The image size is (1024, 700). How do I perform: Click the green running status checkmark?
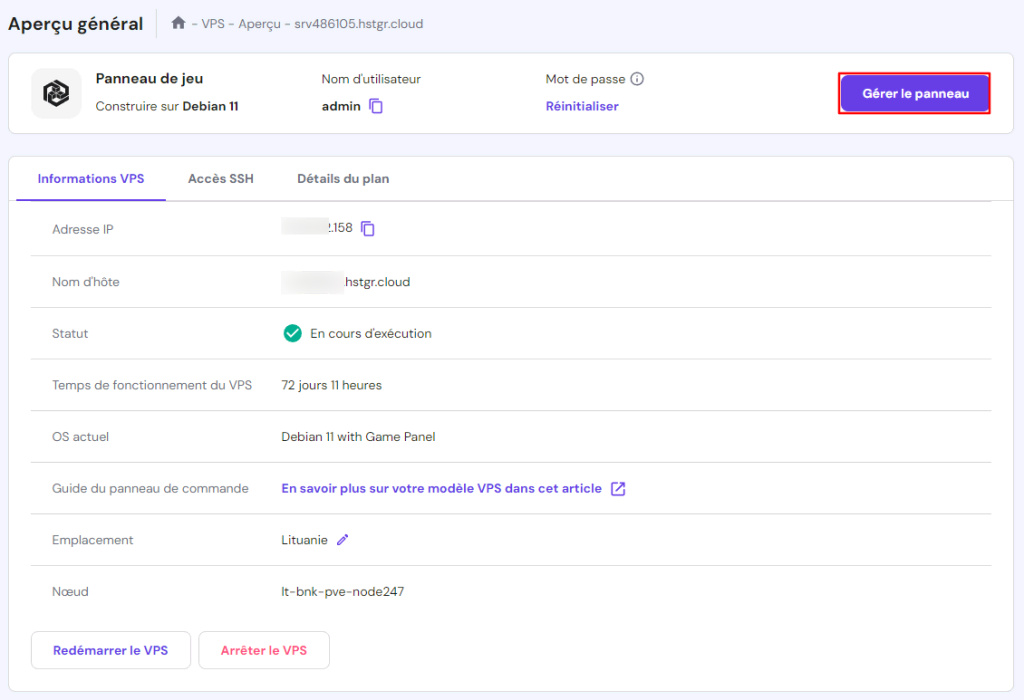point(292,333)
